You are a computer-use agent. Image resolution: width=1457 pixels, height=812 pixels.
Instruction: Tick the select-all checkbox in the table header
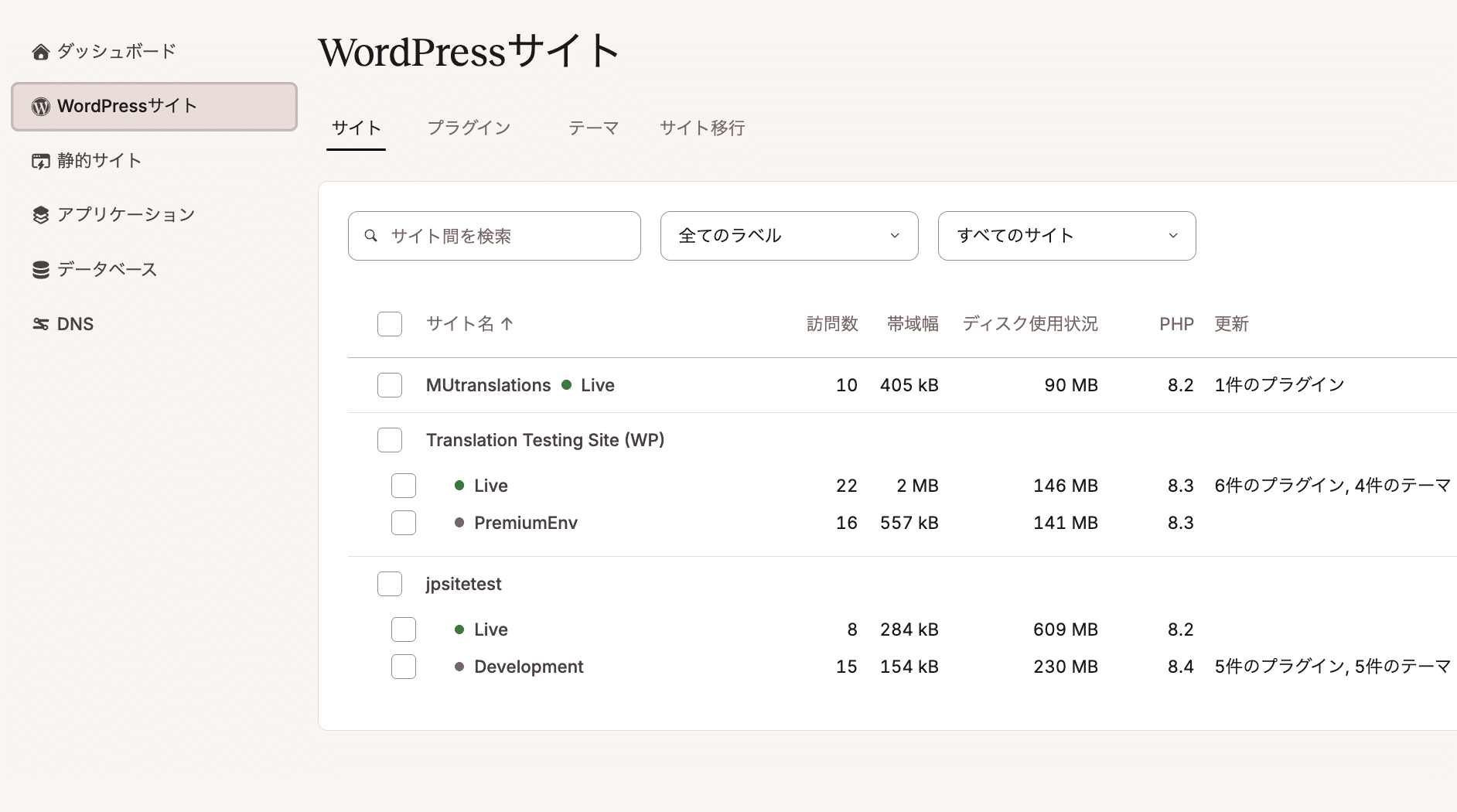point(390,324)
